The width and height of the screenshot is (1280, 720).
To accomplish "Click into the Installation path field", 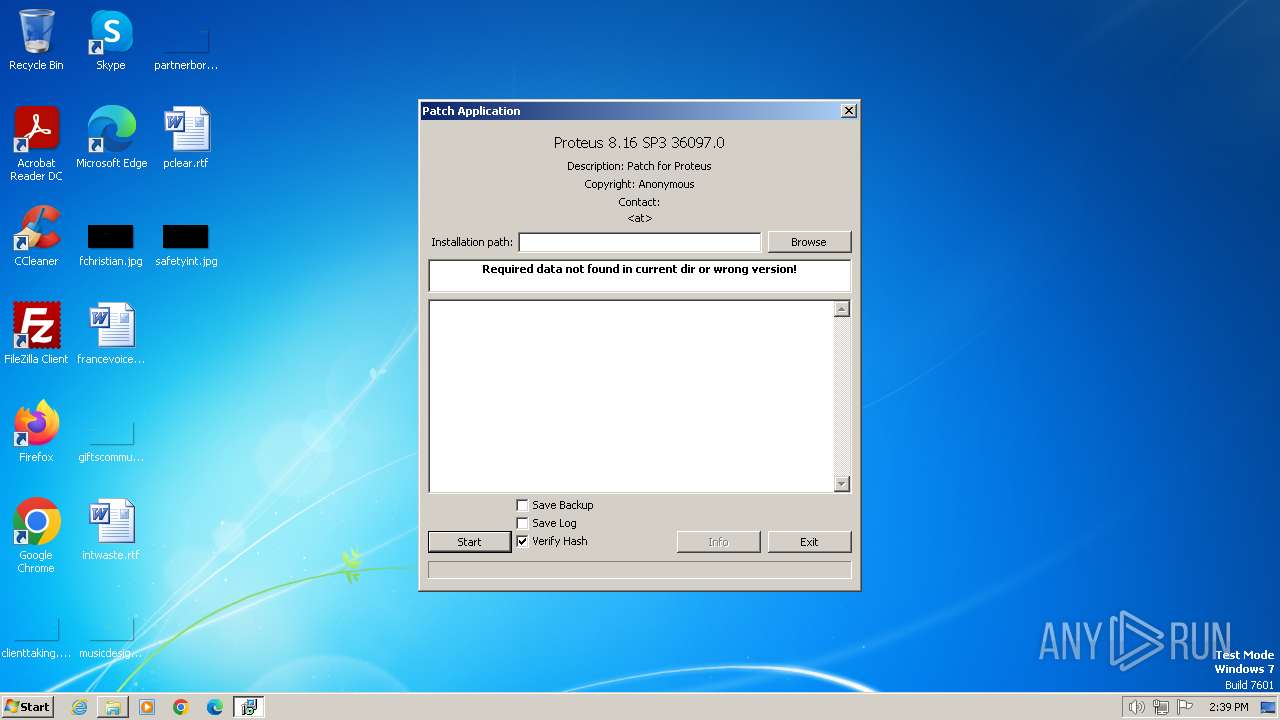I will coord(640,242).
